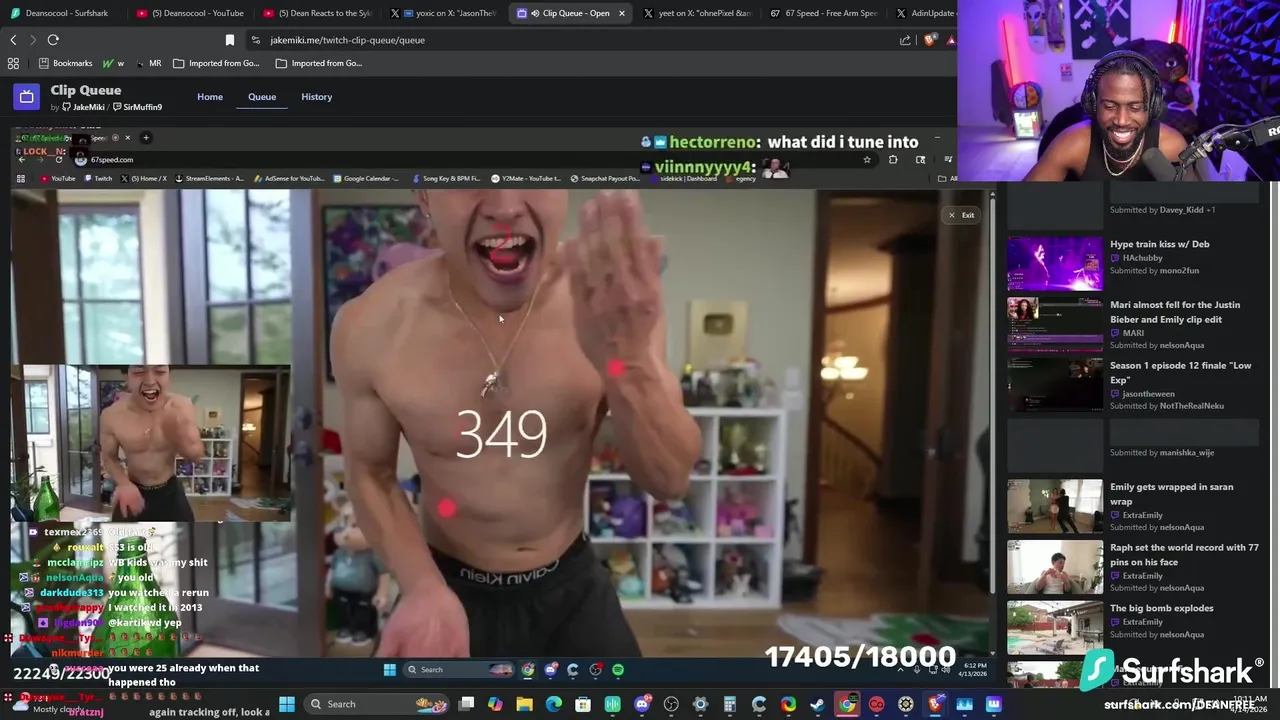
Task: Open the Bookmarks folder on the bookmarks bar
Action: pos(65,63)
